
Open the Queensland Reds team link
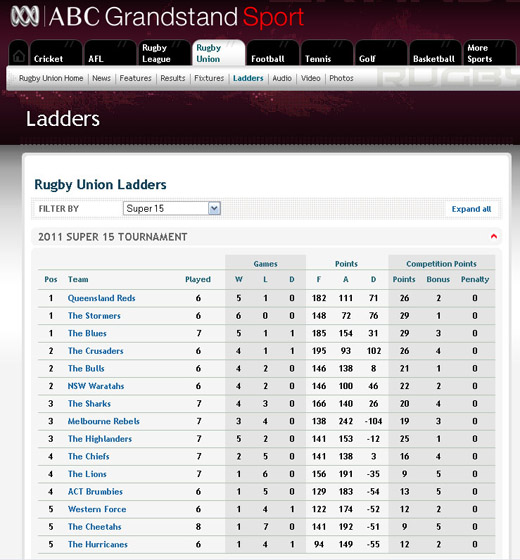(x=101, y=298)
